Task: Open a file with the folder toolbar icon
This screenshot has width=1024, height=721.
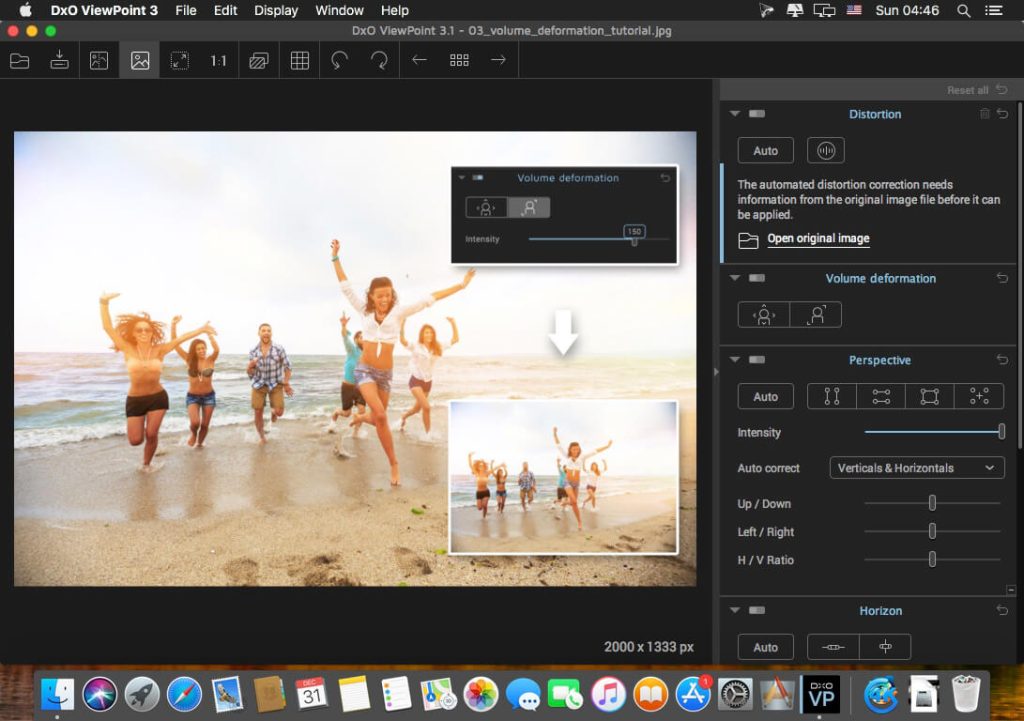Action: [19, 60]
